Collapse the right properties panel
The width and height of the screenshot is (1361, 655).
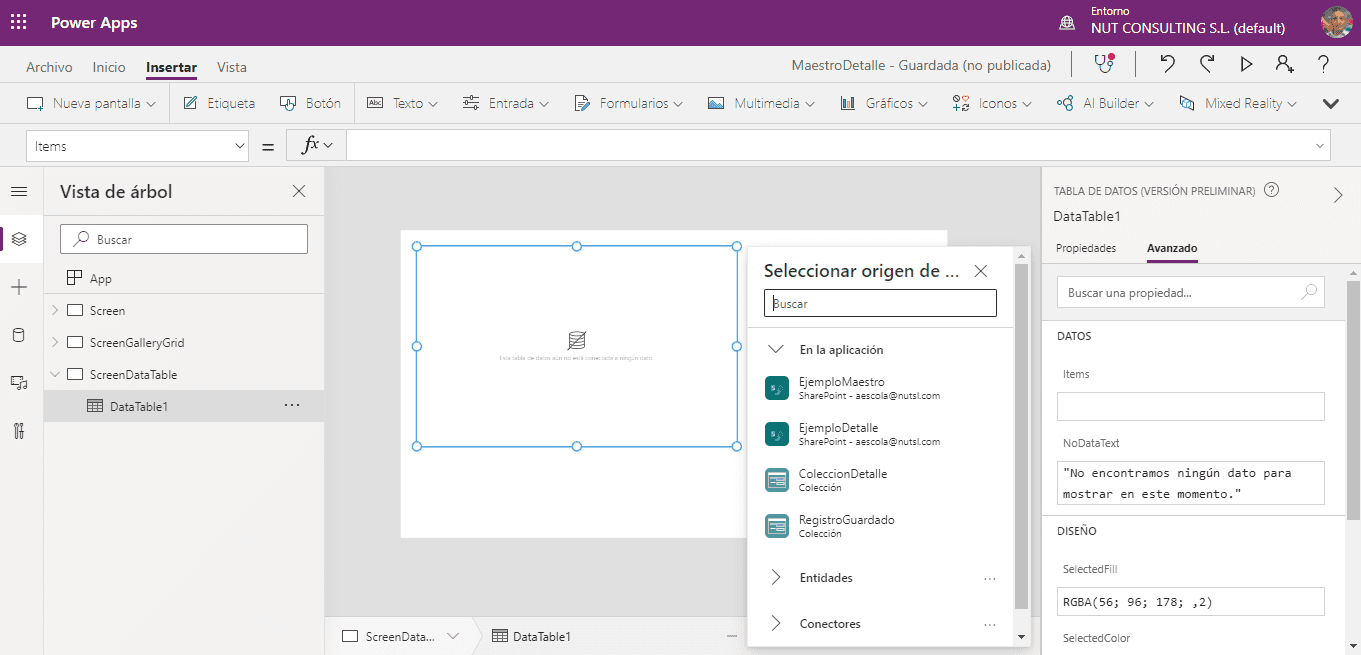(1338, 195)
